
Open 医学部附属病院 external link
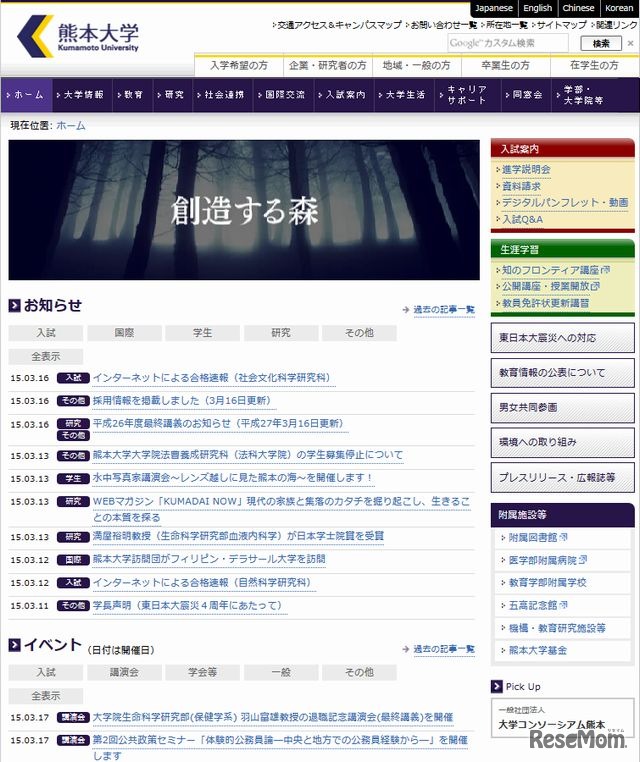coord(548,560)
